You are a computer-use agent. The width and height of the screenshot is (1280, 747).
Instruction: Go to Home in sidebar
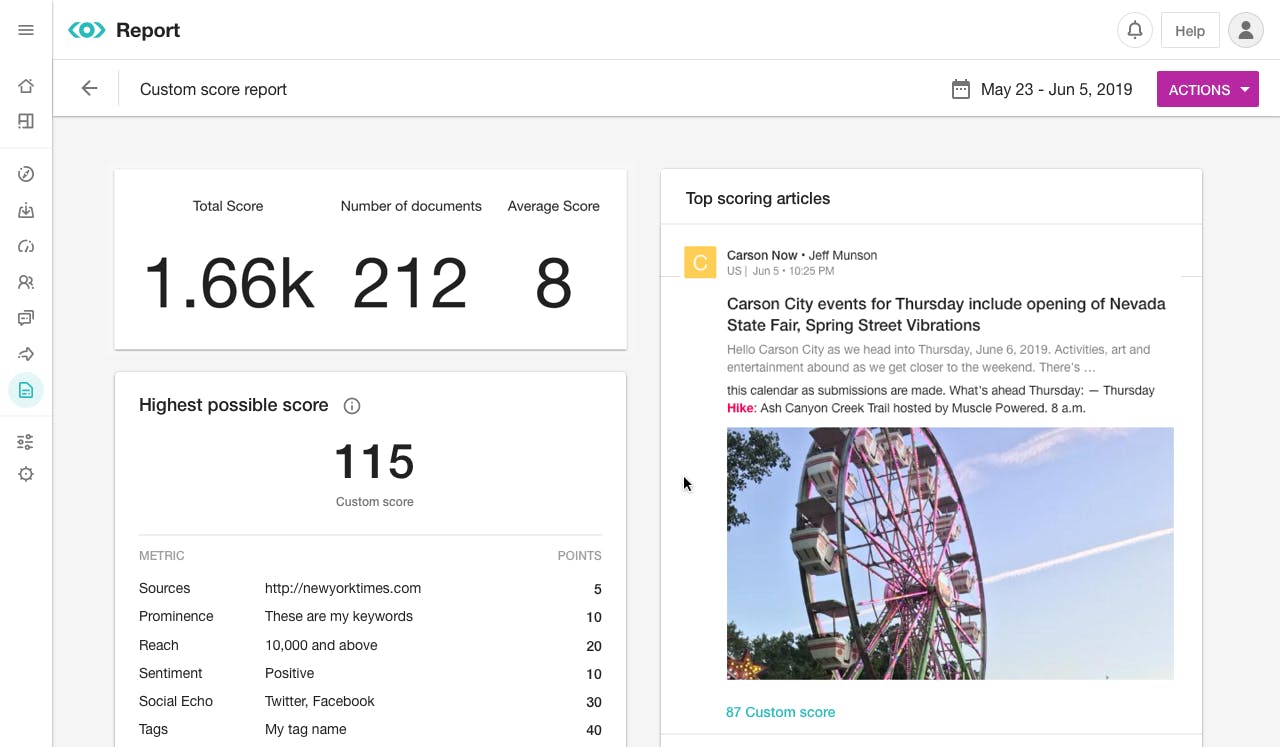pyautogui.click(x=26, y=86)
